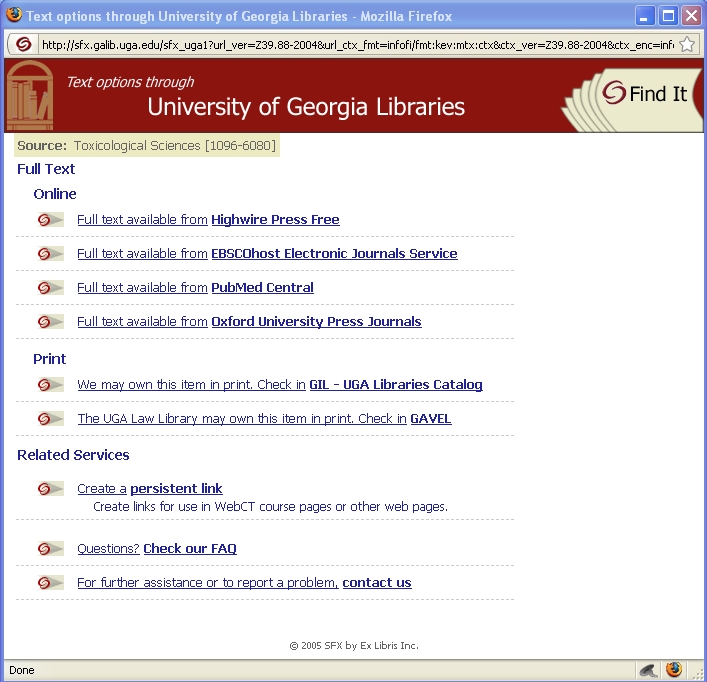This screenshot has width=707, height=682.
Task: Click SFX icon beside contact us
Action: (50, 583)
